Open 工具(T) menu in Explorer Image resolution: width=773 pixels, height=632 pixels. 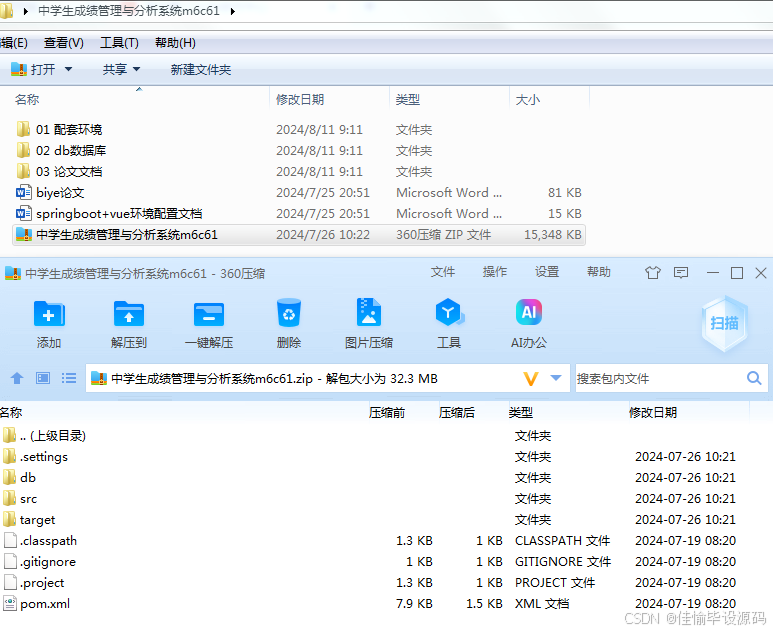pos(119,43)
